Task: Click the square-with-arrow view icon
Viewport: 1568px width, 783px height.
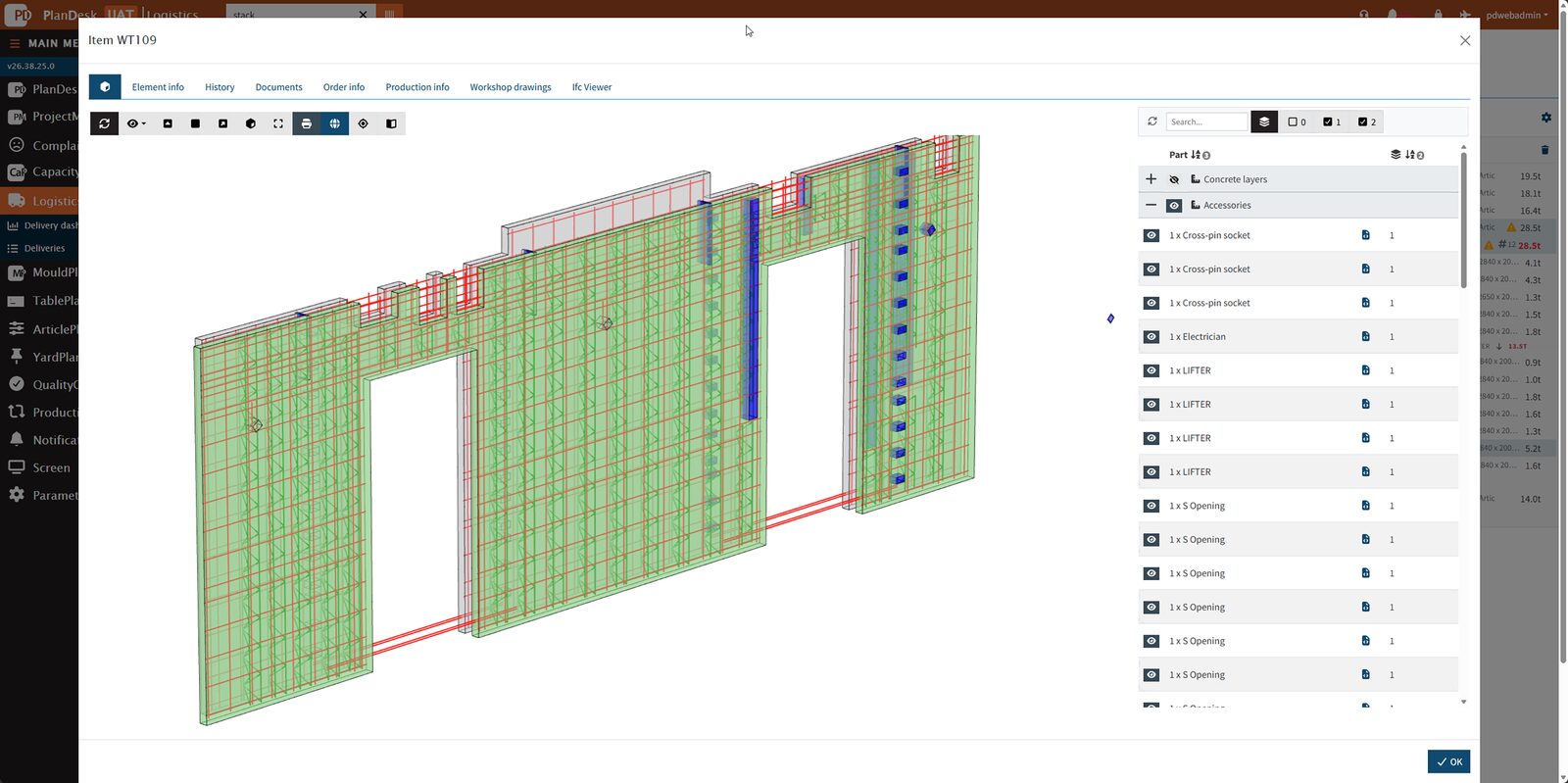Action: 222,123
